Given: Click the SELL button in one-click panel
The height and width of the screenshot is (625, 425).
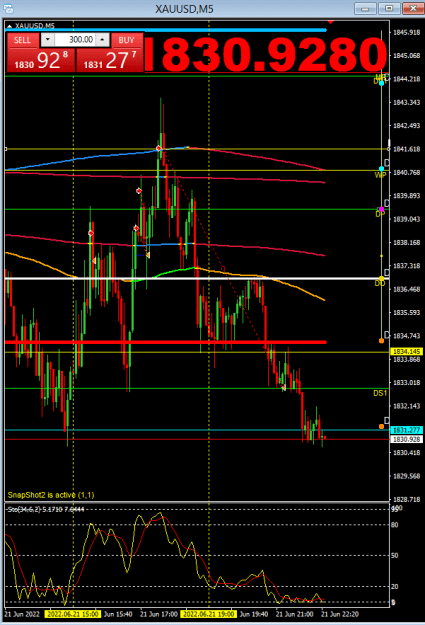Looking at the screenshot, I should point(23,40).
